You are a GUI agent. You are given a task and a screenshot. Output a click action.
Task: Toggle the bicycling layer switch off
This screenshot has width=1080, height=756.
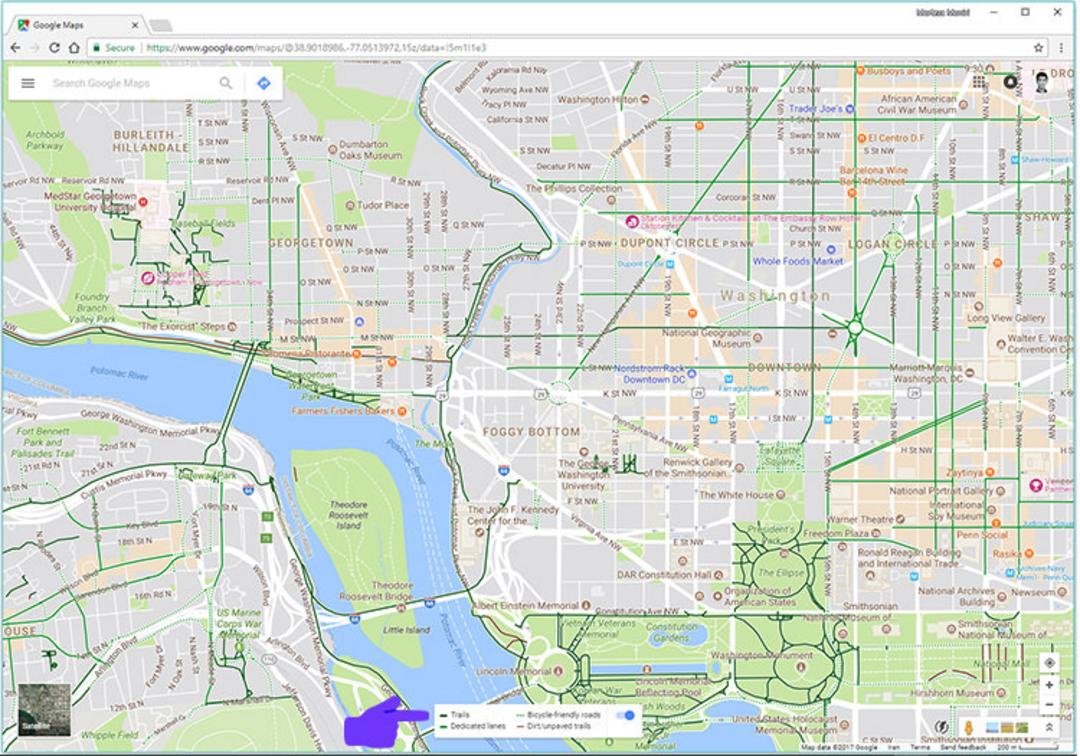(625, 715)
